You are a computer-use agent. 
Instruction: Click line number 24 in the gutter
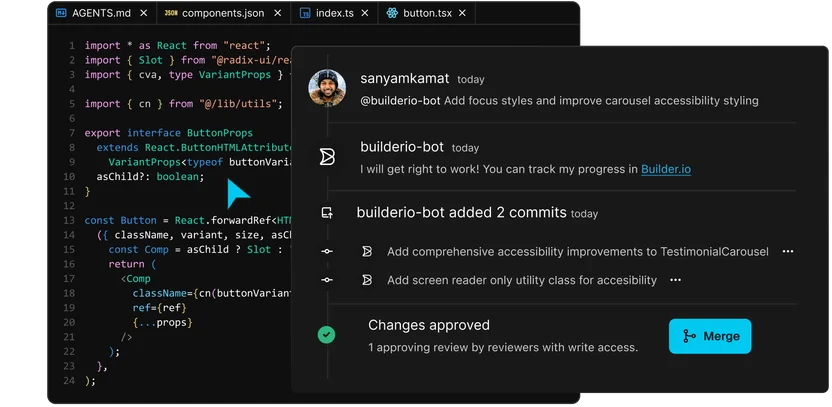pyautogui.click(x=69, y=380)
